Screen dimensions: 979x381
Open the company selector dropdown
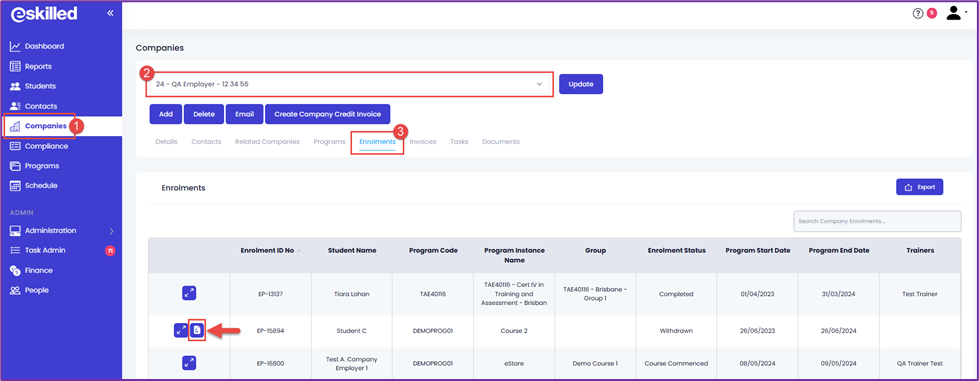point(349,84)
